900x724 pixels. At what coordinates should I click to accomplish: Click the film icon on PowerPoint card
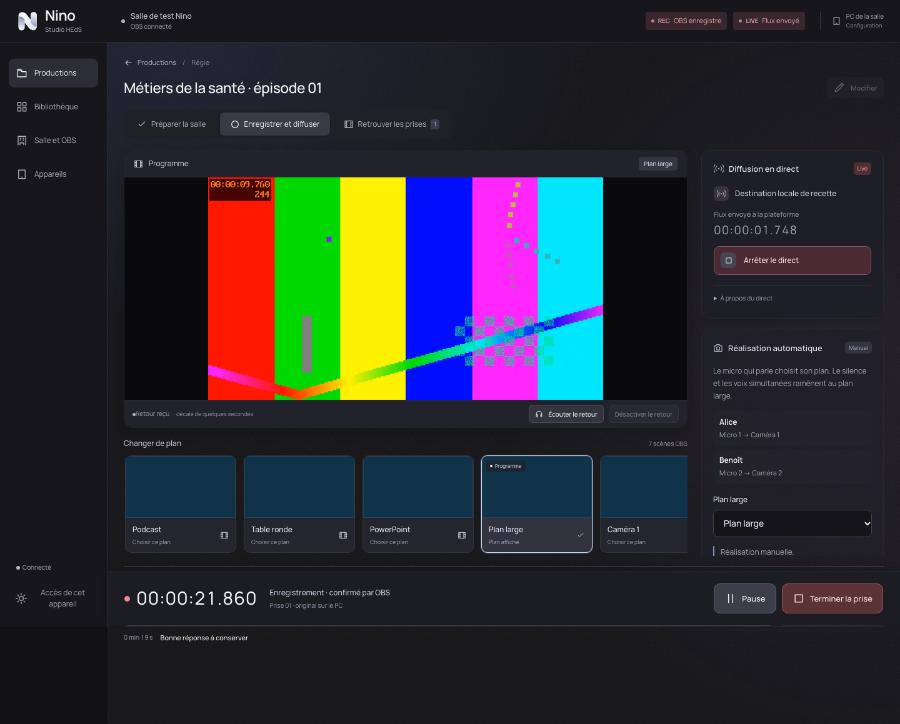(462, 535)
